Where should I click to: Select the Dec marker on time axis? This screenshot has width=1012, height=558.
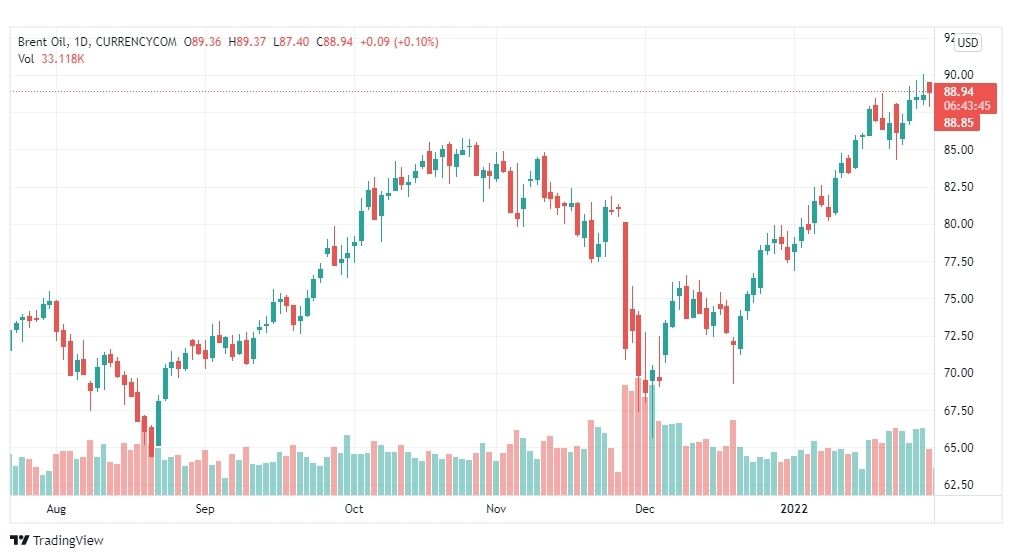[644, 509]
